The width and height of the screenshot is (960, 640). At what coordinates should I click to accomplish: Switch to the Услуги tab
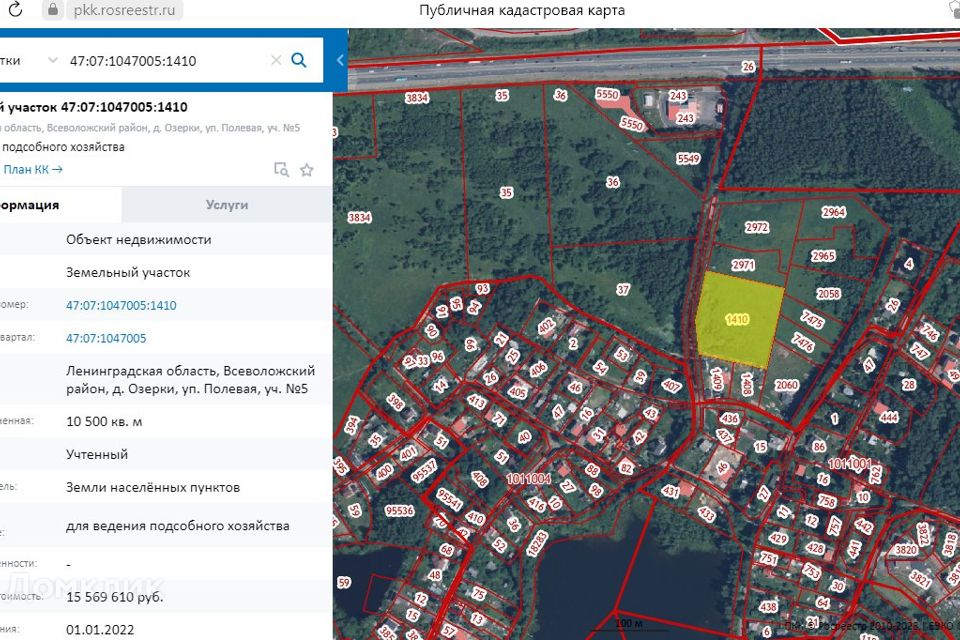226,205
